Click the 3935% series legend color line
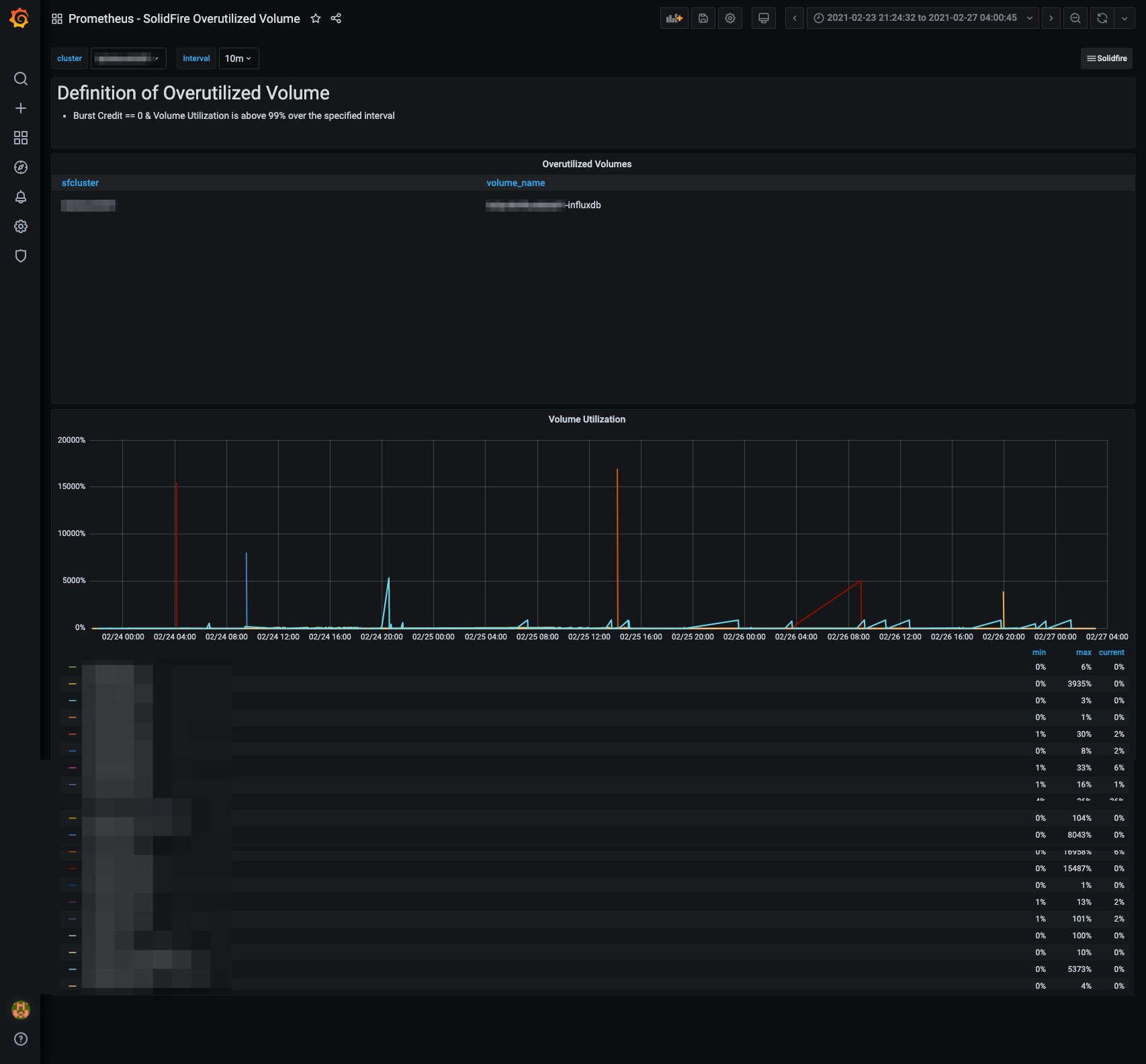 [x=73, y=684]
